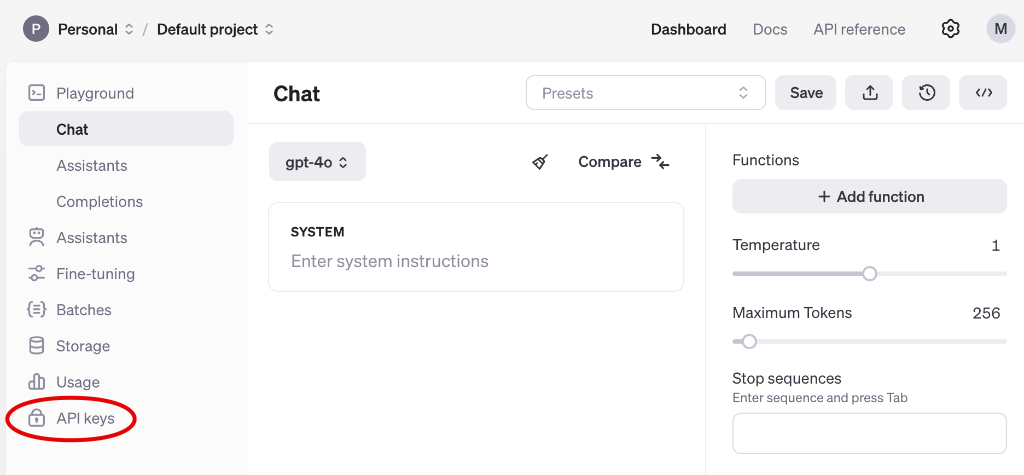Open the history clock icon

pos(926,93)
